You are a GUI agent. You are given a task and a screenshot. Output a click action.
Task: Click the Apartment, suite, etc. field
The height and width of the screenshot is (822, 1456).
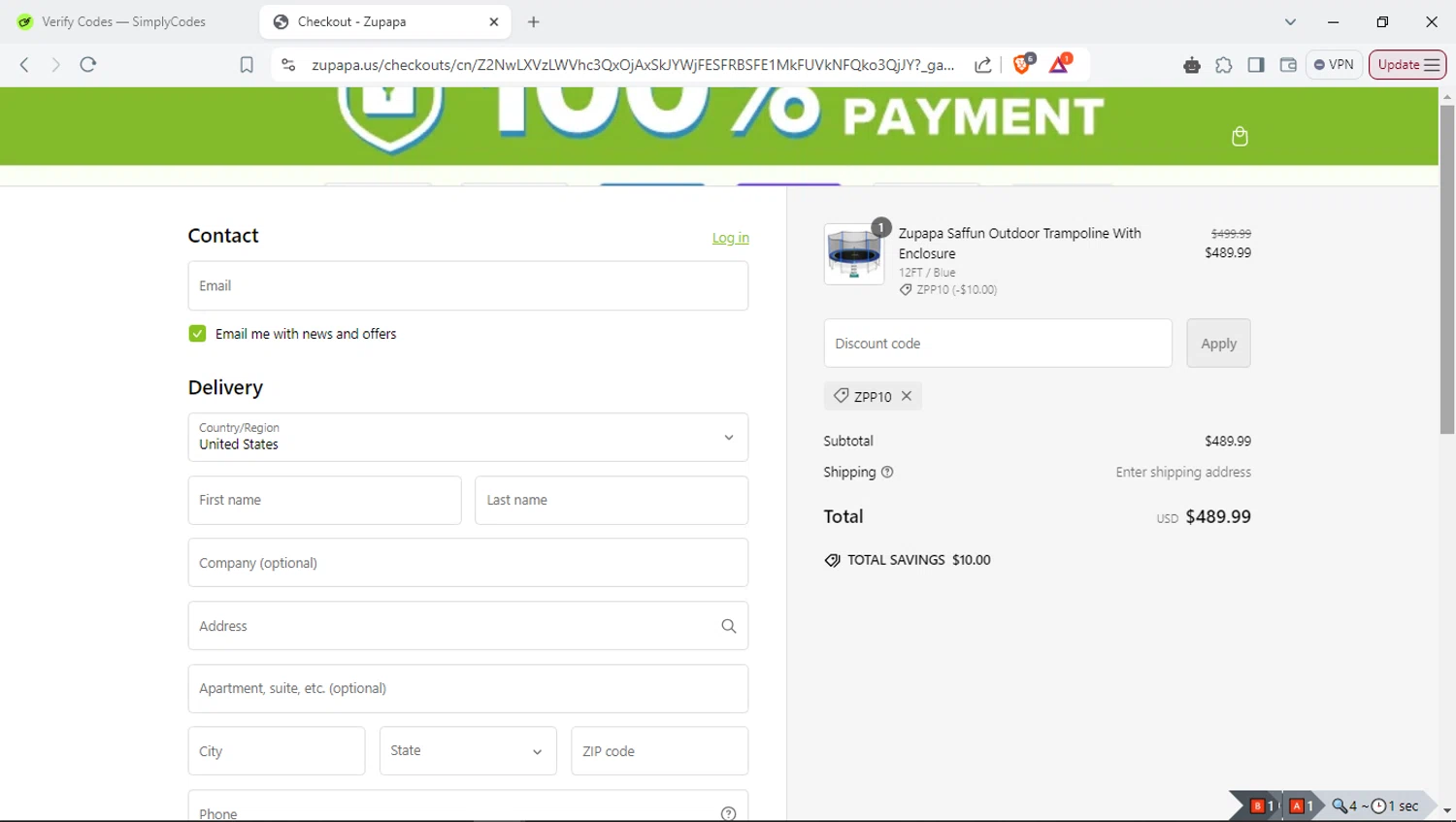point(468,688)
